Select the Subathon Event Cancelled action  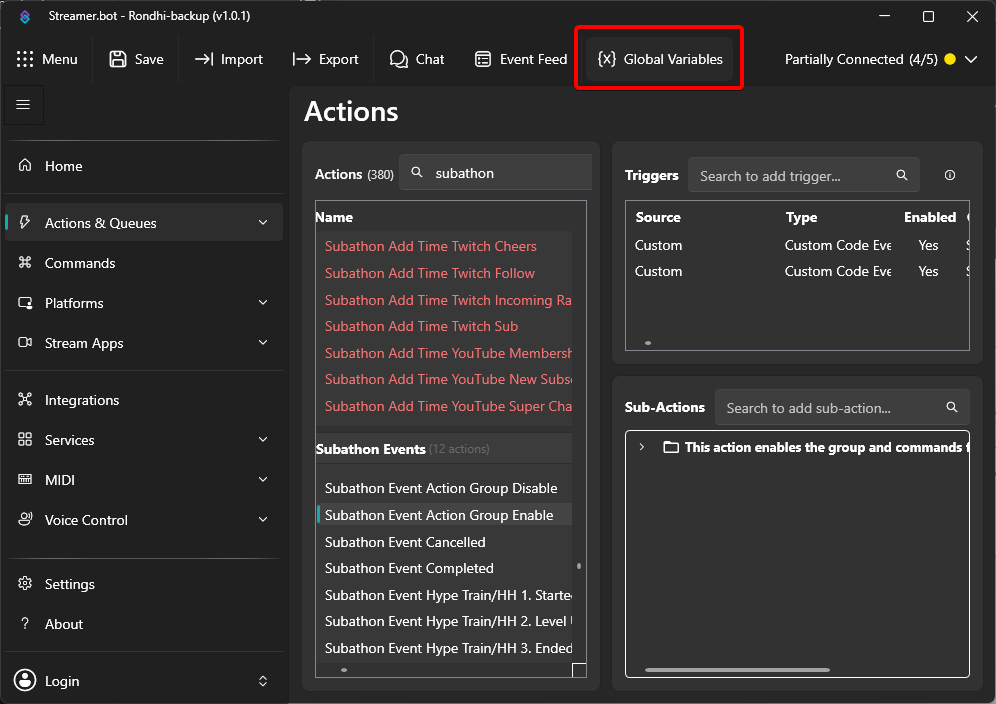(405, 541)
